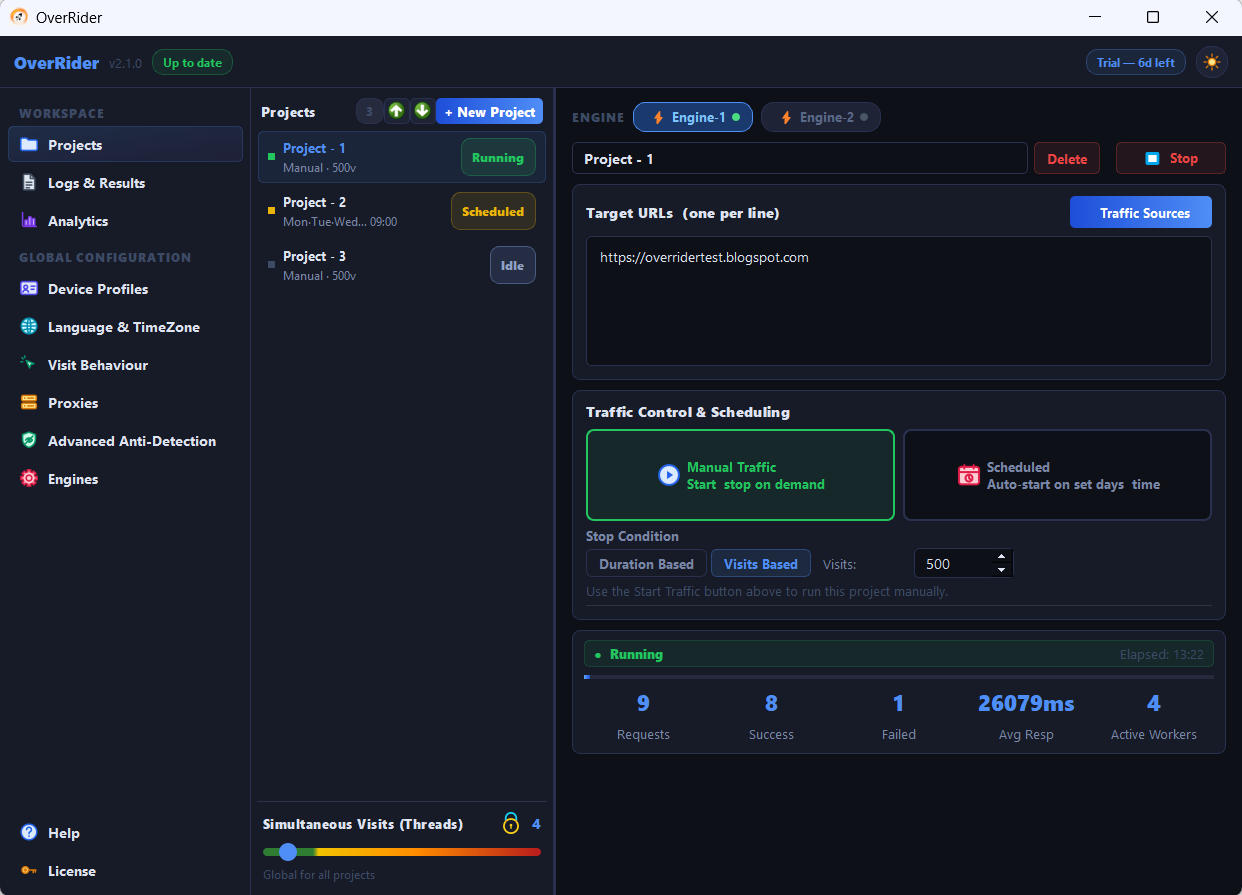Click the Engines gear icon
The width and height of the screenshot is (1242, 895).
pos(29,479)
